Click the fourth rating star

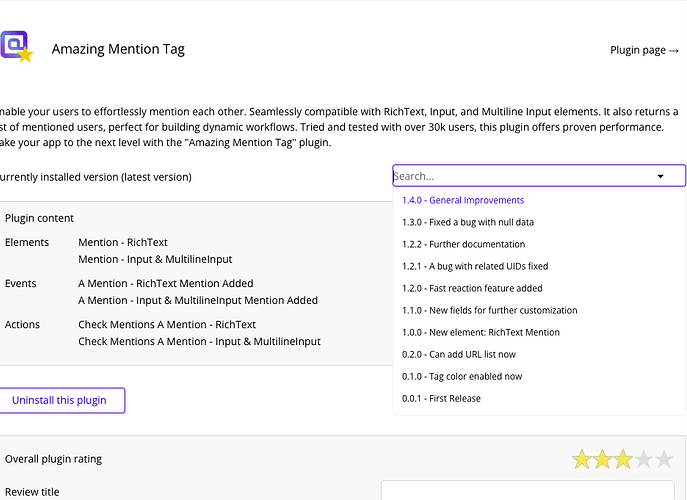[645, 460]
